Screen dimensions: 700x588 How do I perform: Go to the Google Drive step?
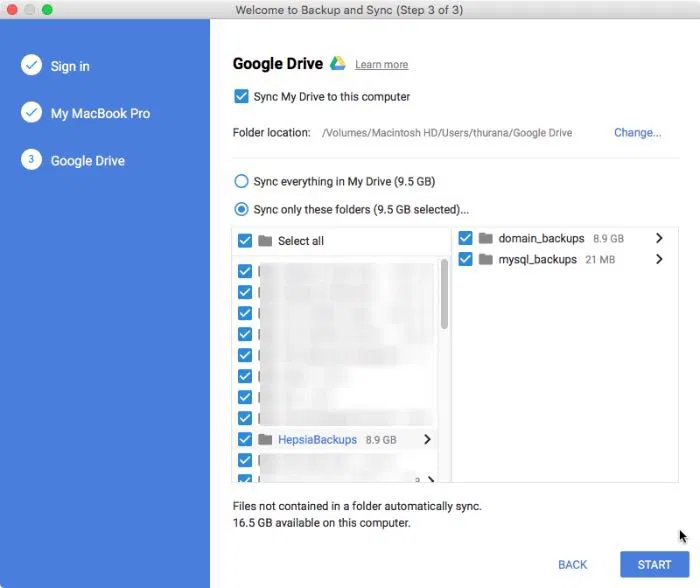87,161
